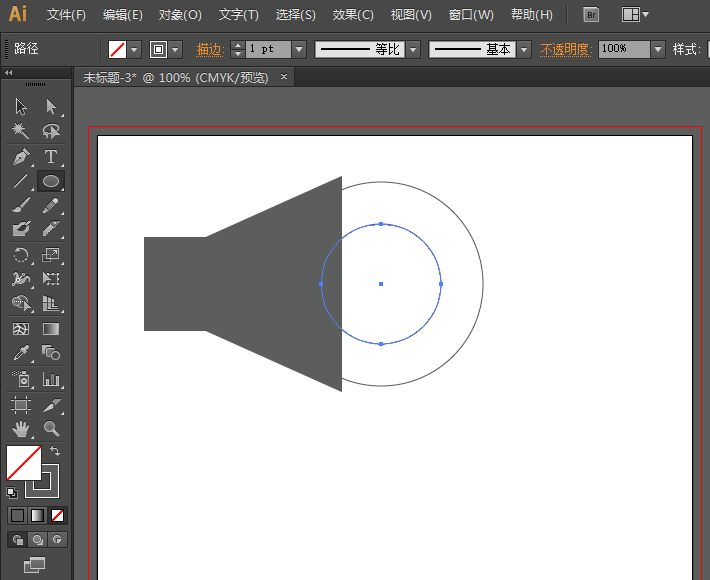Viewport: 710px width, 580px height.
Task: Select the Pencil tool
Action: [51, 205]
